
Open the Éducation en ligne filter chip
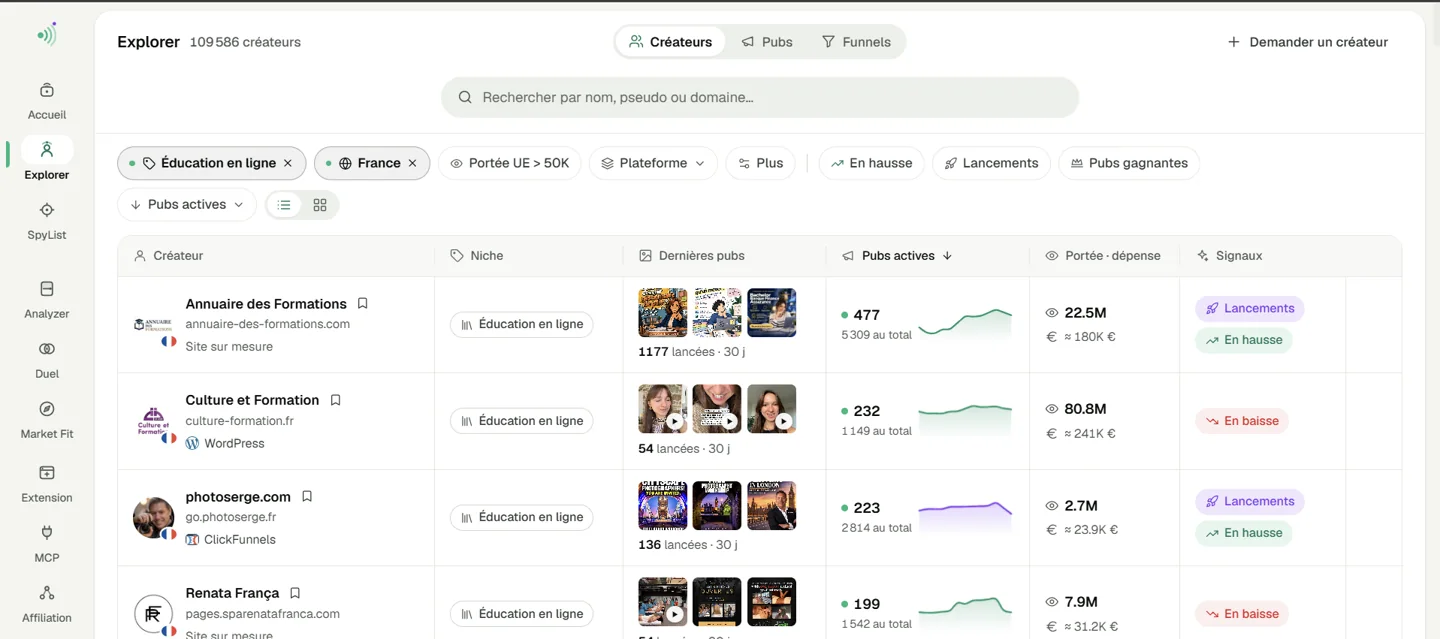pos(210,163)
